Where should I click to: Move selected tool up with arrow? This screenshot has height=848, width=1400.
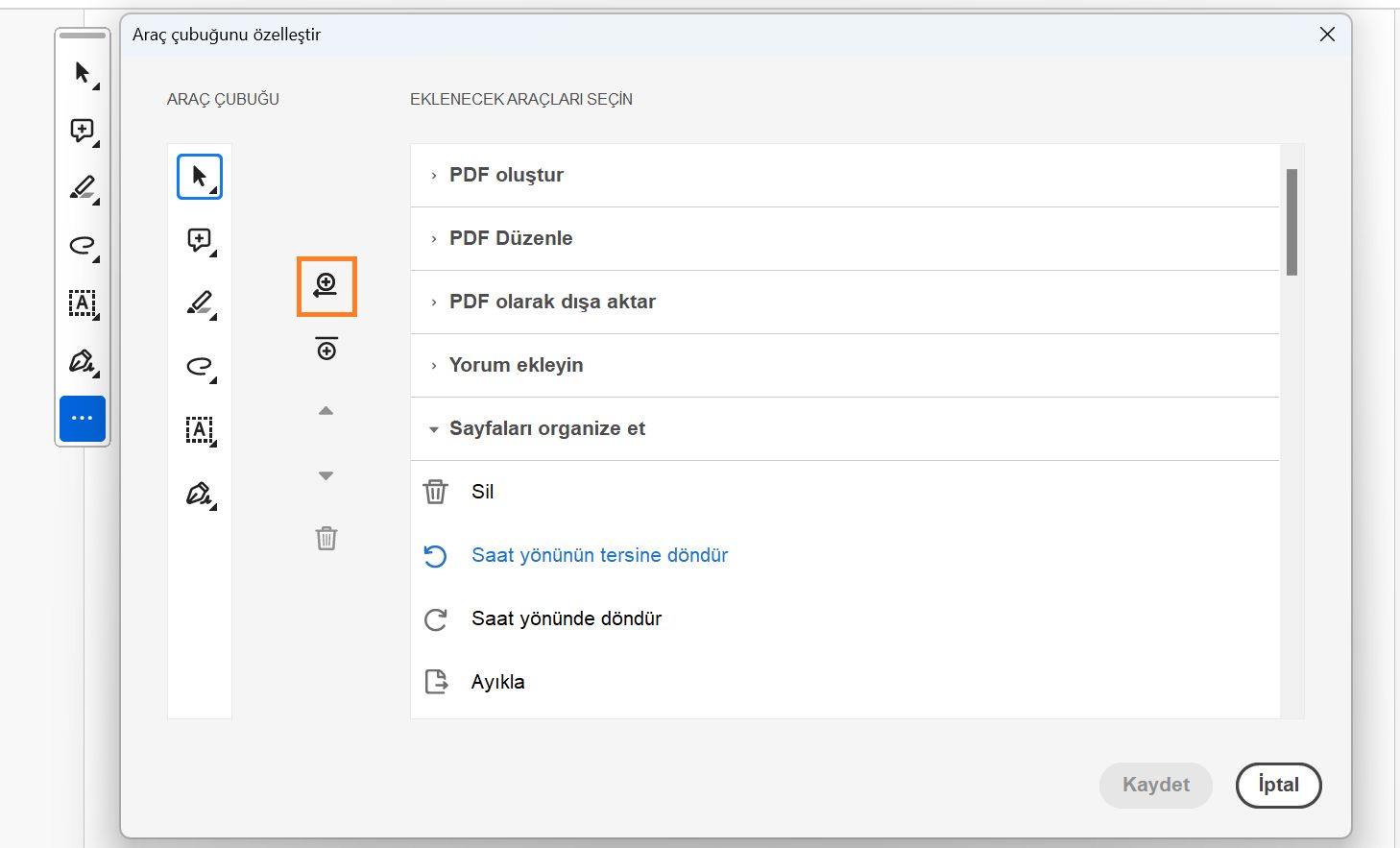326,411
